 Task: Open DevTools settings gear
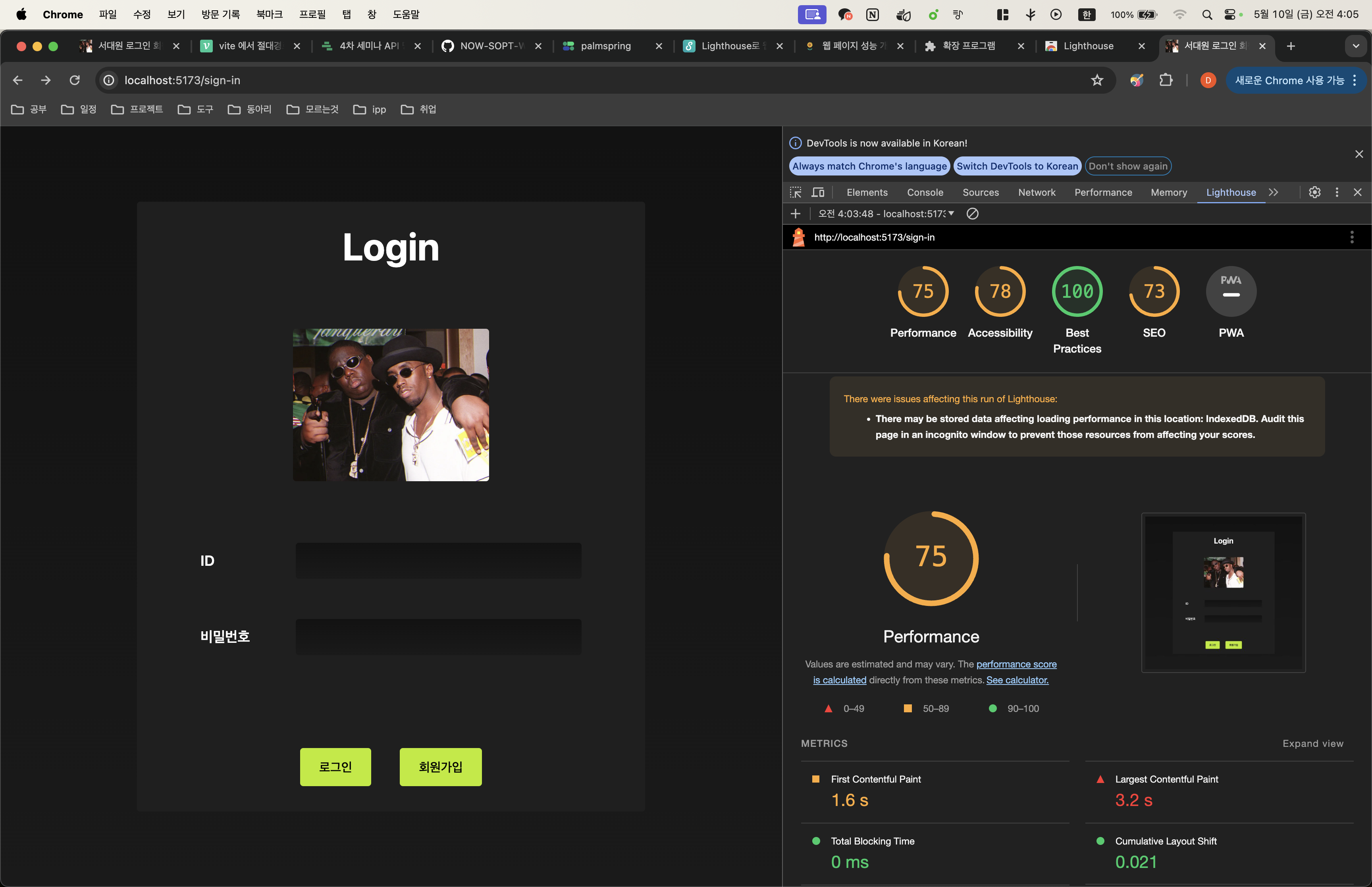pos(1314,193)
